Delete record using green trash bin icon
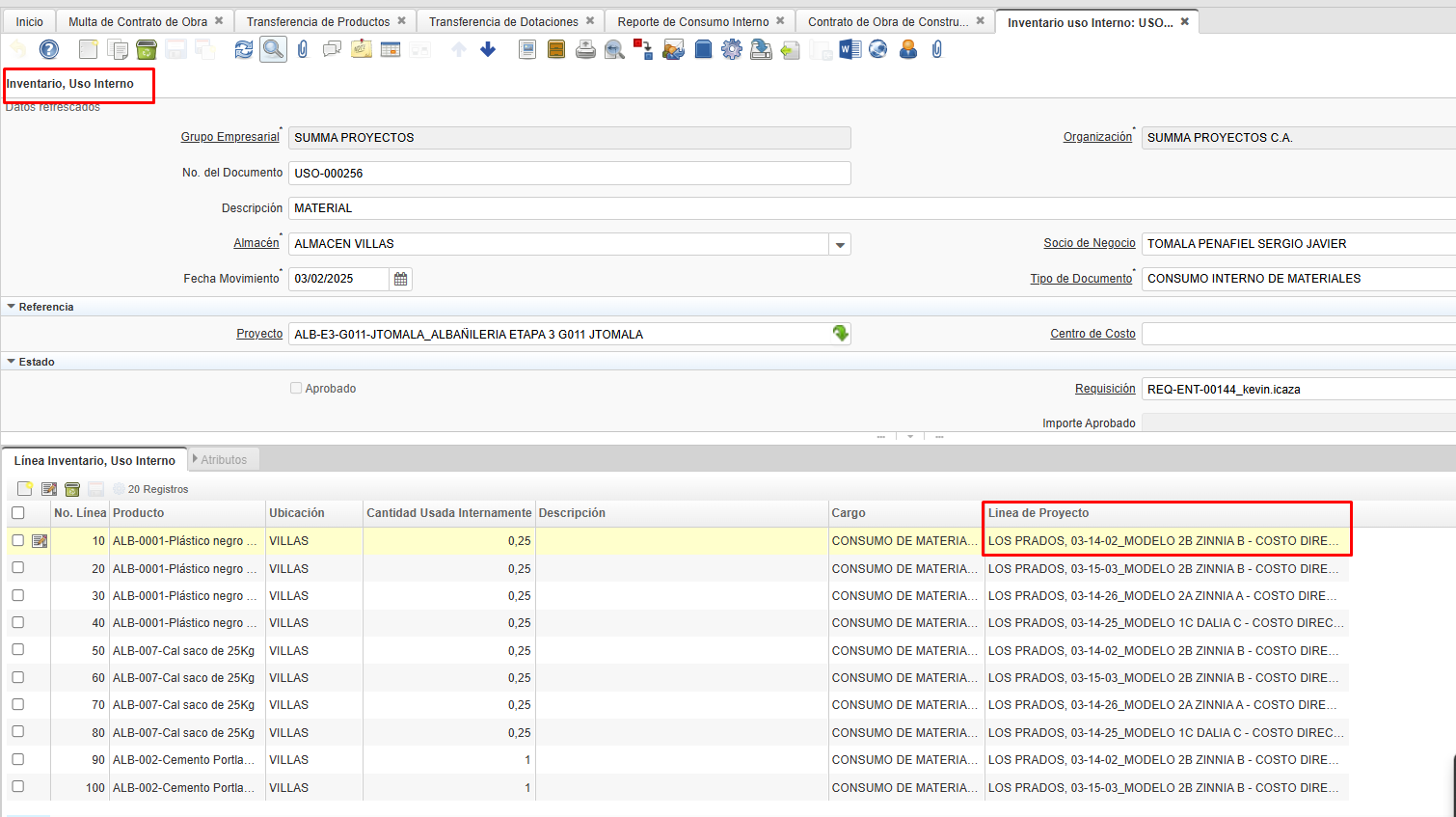 tap(147, 49)
